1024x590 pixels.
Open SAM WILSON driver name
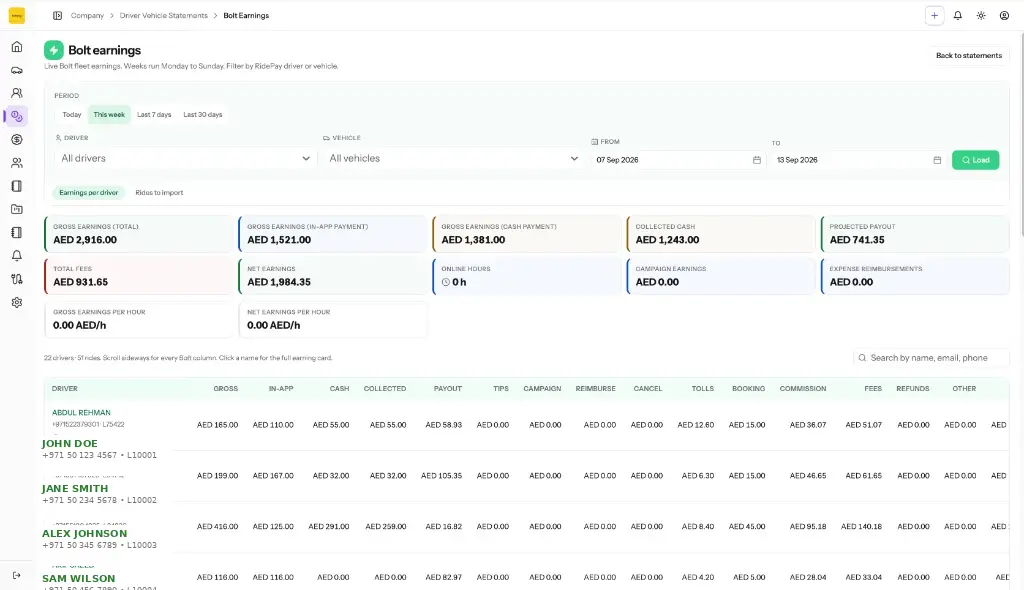pyautogui.click(x=78, y=579)
